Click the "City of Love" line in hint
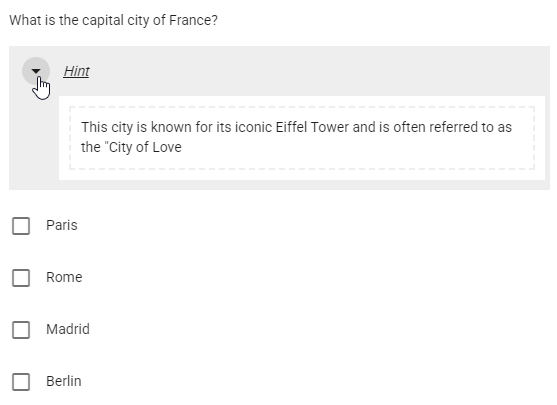 click(x=131, y=147)
